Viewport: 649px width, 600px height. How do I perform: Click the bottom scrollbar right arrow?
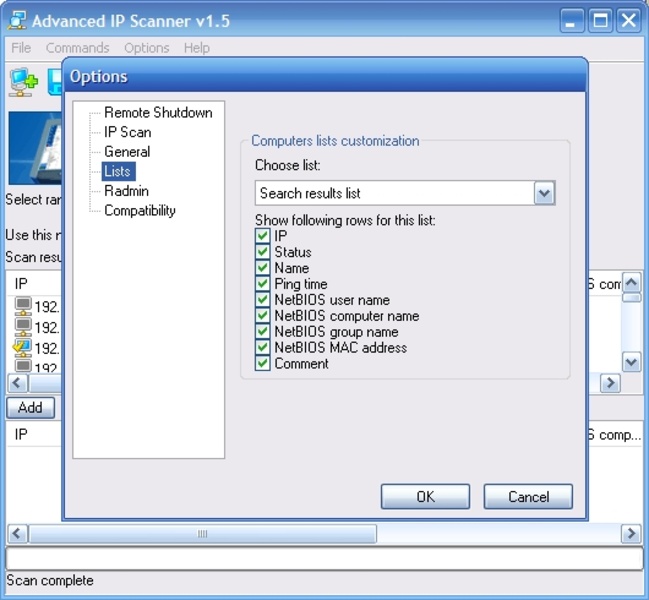tap(631, 533)
